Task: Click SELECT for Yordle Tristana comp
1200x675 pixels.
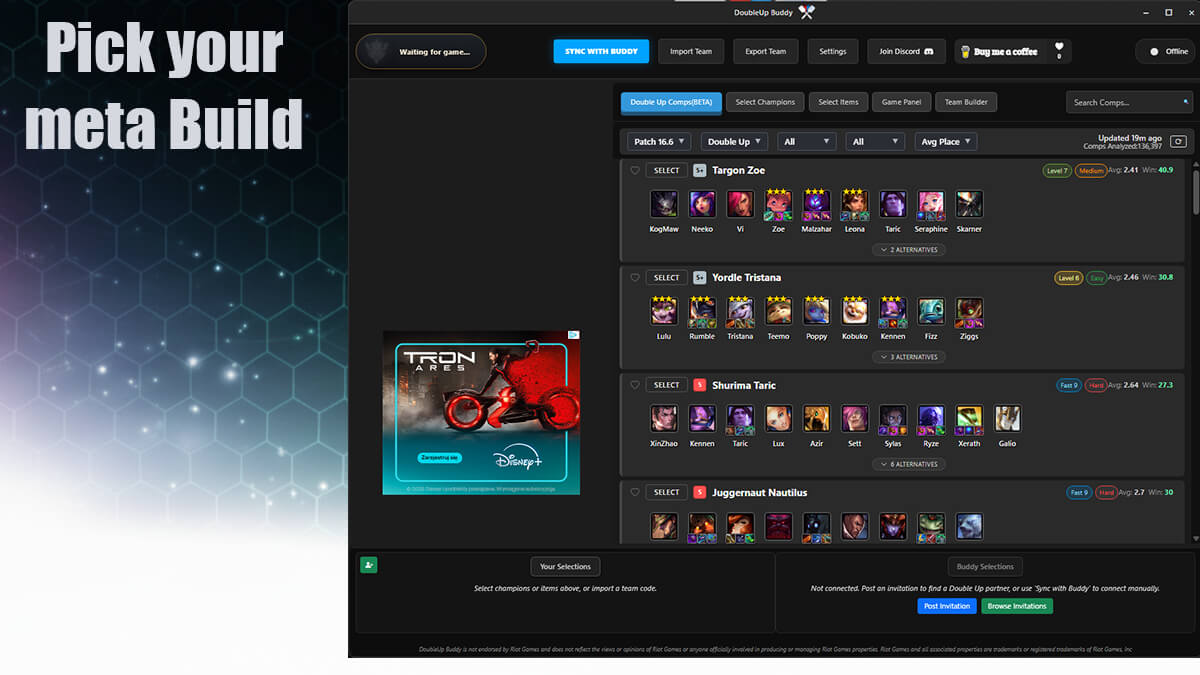Action: (x=667, y=278)
